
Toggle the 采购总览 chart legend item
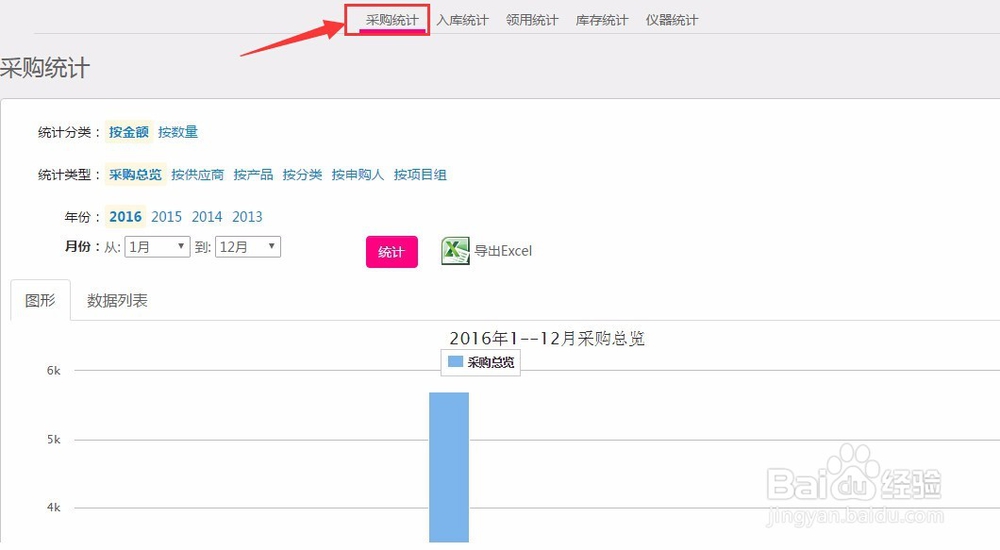pos(481,362)
